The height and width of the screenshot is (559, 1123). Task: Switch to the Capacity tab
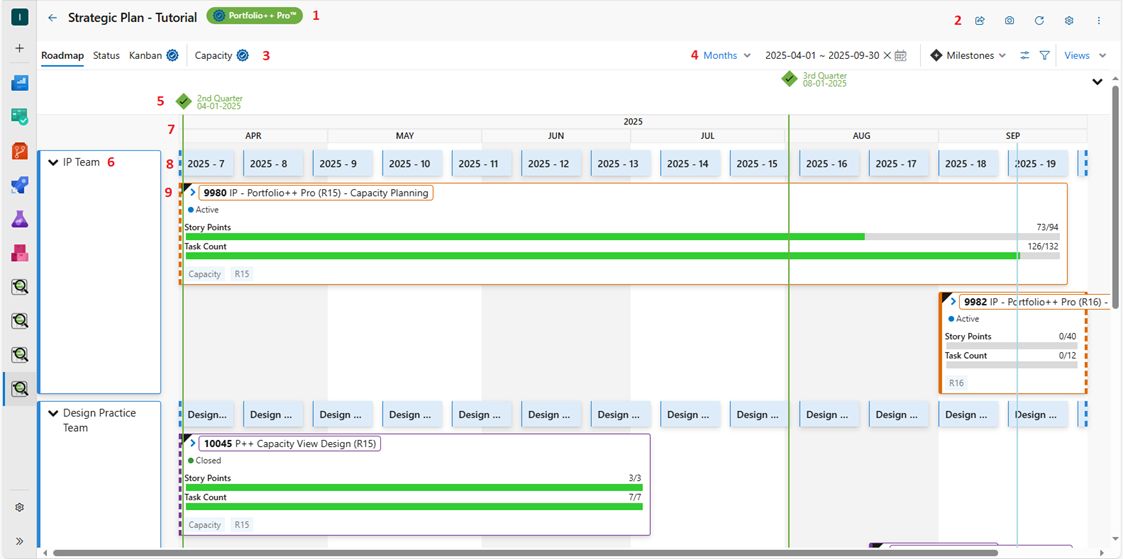(213, 55)
